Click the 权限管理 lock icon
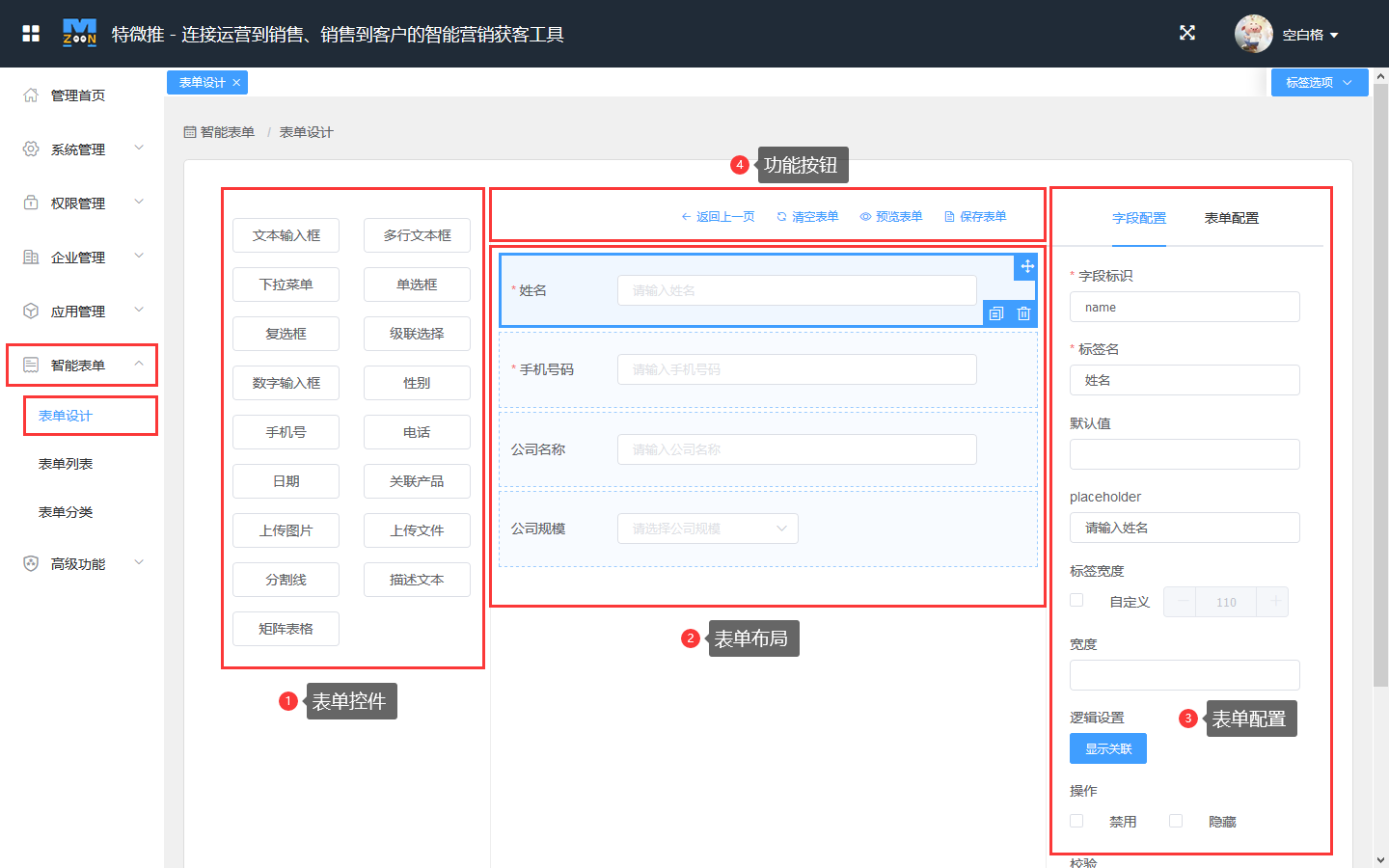Image resolution: width=1389 pixels, height=868 pixels. 31,203
